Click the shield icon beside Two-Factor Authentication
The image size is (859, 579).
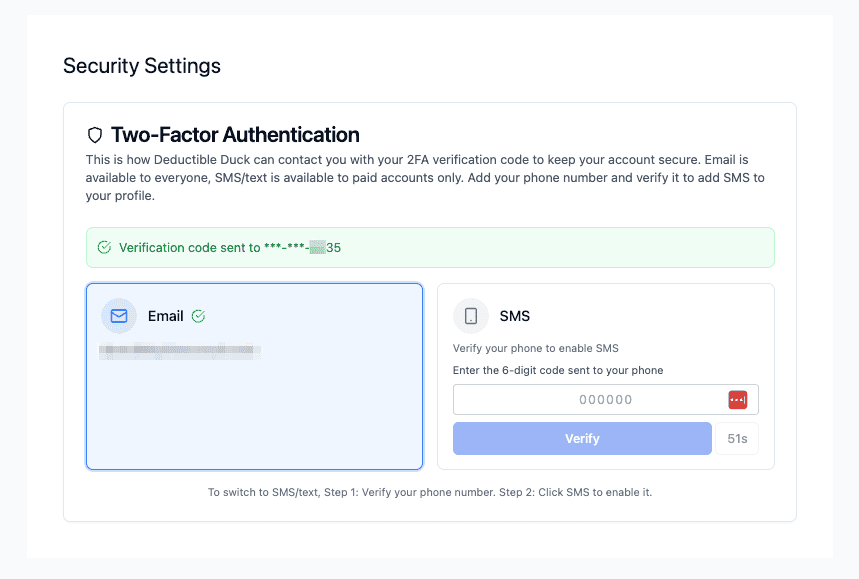pyautogui.click(x=96, y=135)
